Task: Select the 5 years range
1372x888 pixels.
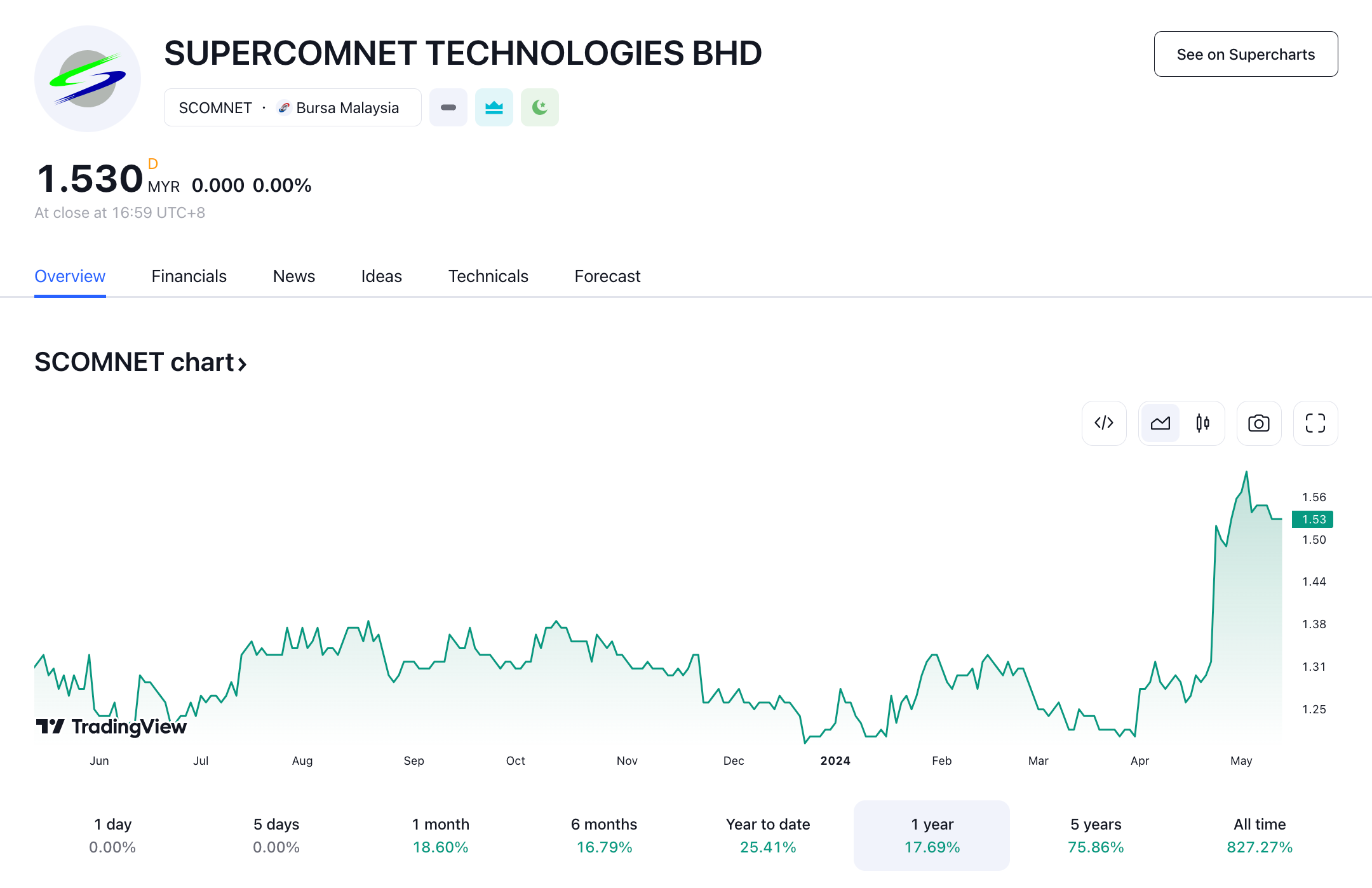Action: [1096, 835]
